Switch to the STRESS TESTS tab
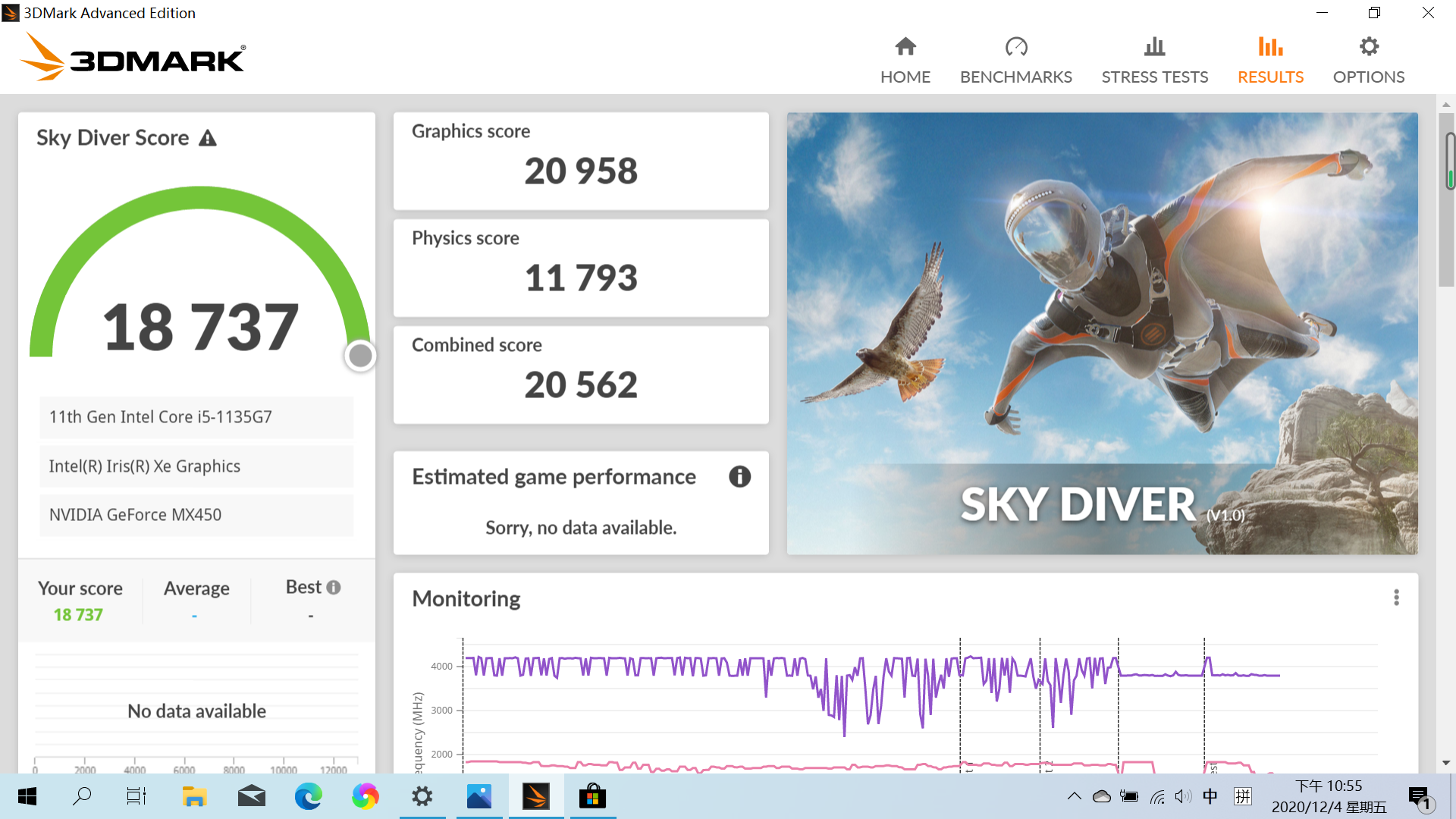This screenshot has width=1456, height=819. coord(1154,61)
